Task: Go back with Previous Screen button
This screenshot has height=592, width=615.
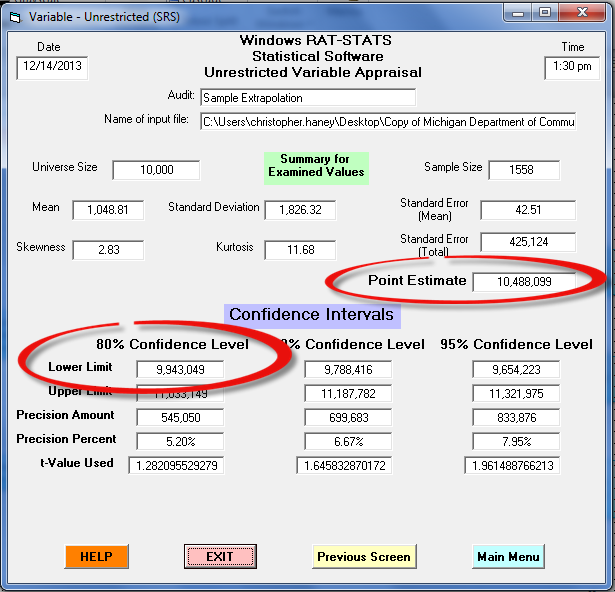Action: pyautogui.click(x=364, y=557)
